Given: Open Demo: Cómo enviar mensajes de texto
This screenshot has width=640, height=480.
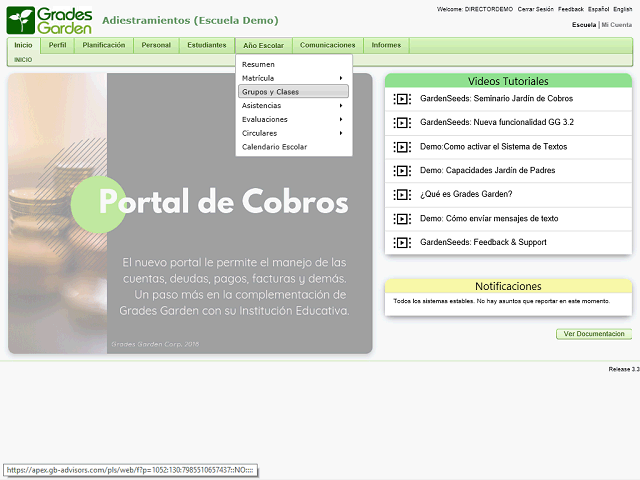Looking at the screenshot, I should pyautogui.click(x=489, y=218).
